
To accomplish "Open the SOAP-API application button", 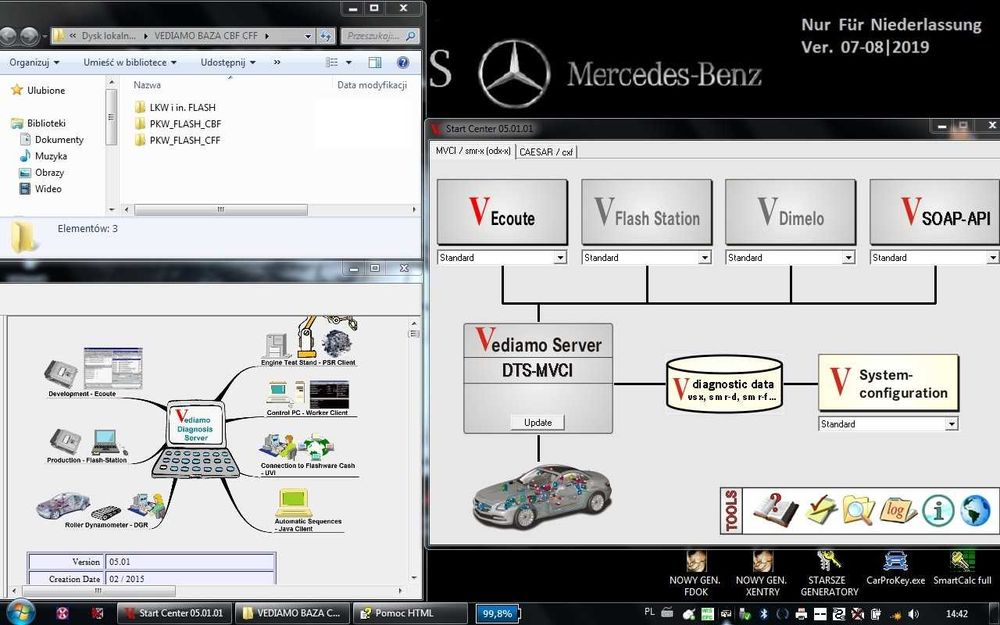I will tap(934, 212).
